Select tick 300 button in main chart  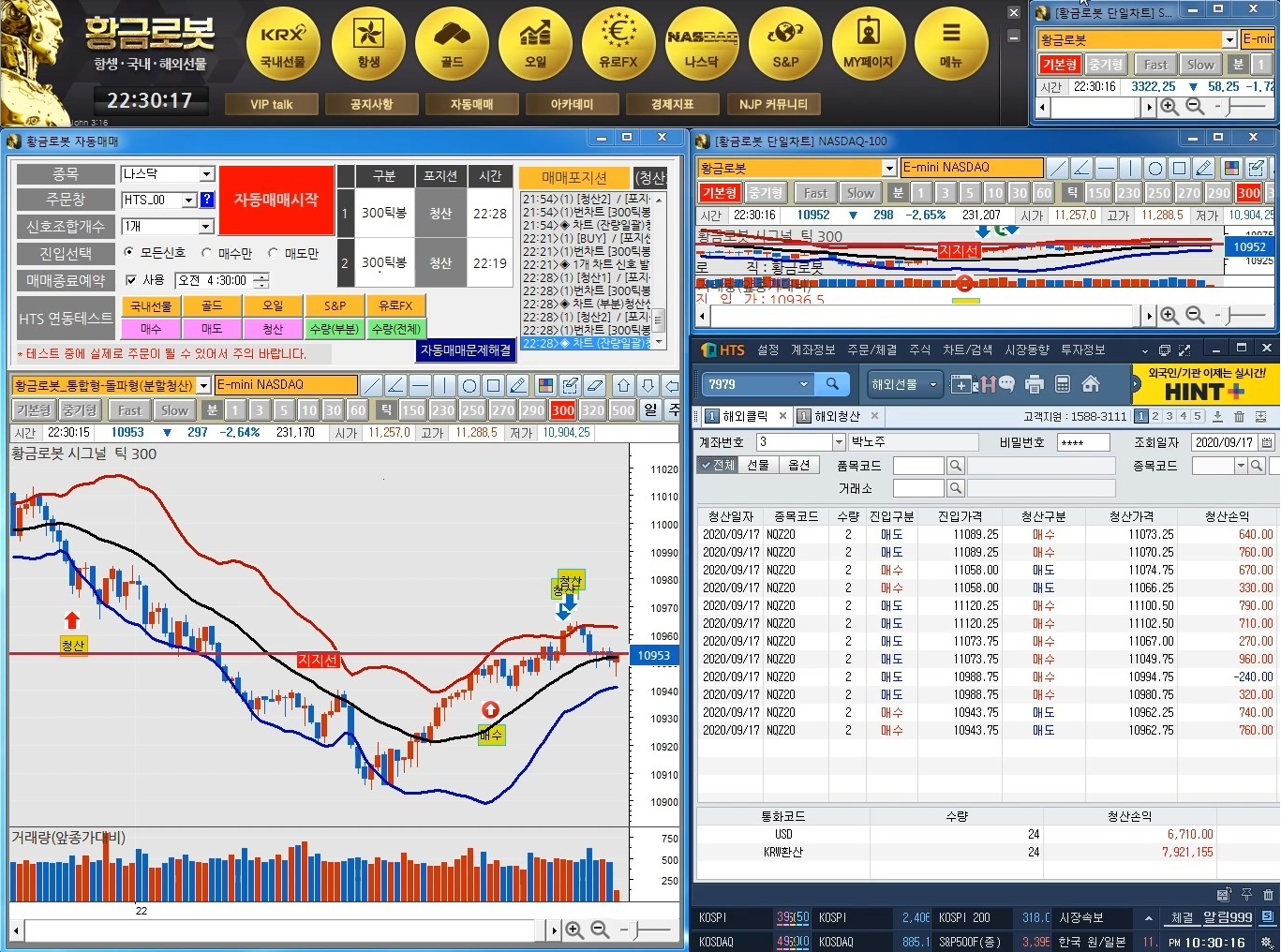(563, 410)
